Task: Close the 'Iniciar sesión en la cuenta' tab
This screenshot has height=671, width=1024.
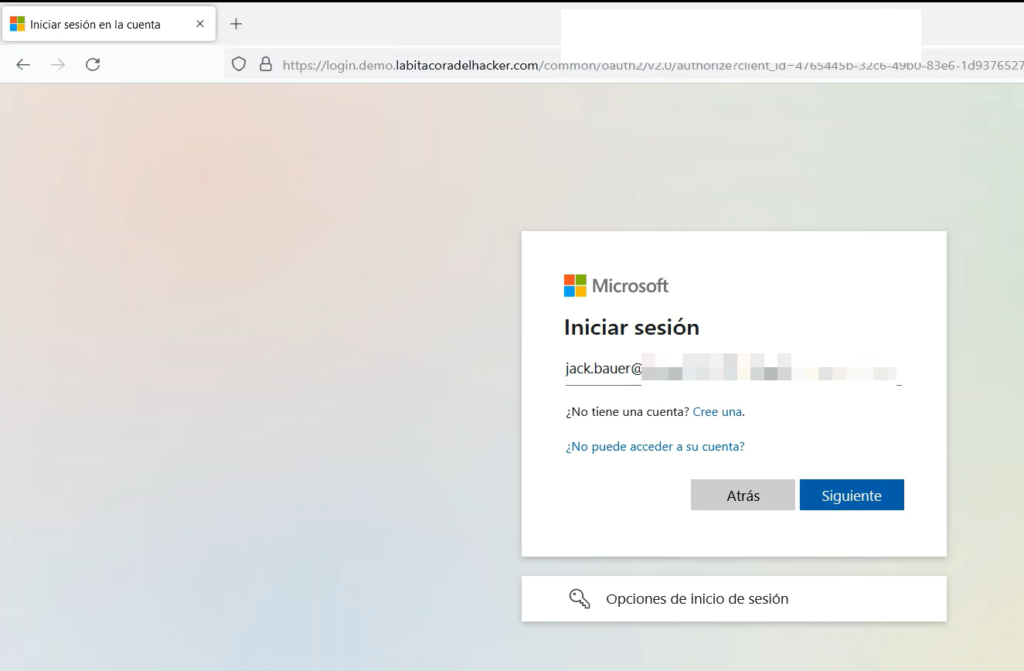Action: click(x=200, y=24)
